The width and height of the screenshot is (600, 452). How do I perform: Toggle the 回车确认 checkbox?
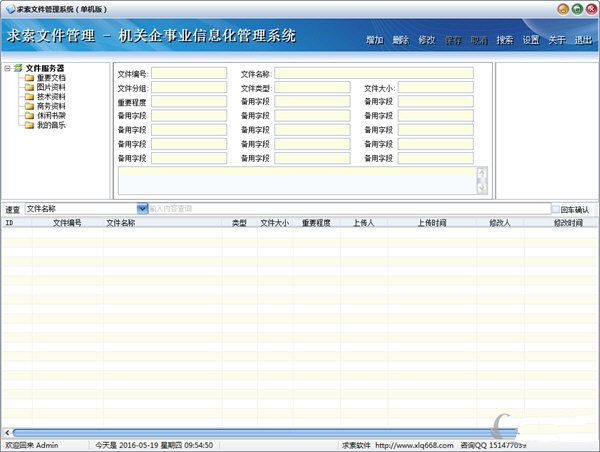pos(556,209)
